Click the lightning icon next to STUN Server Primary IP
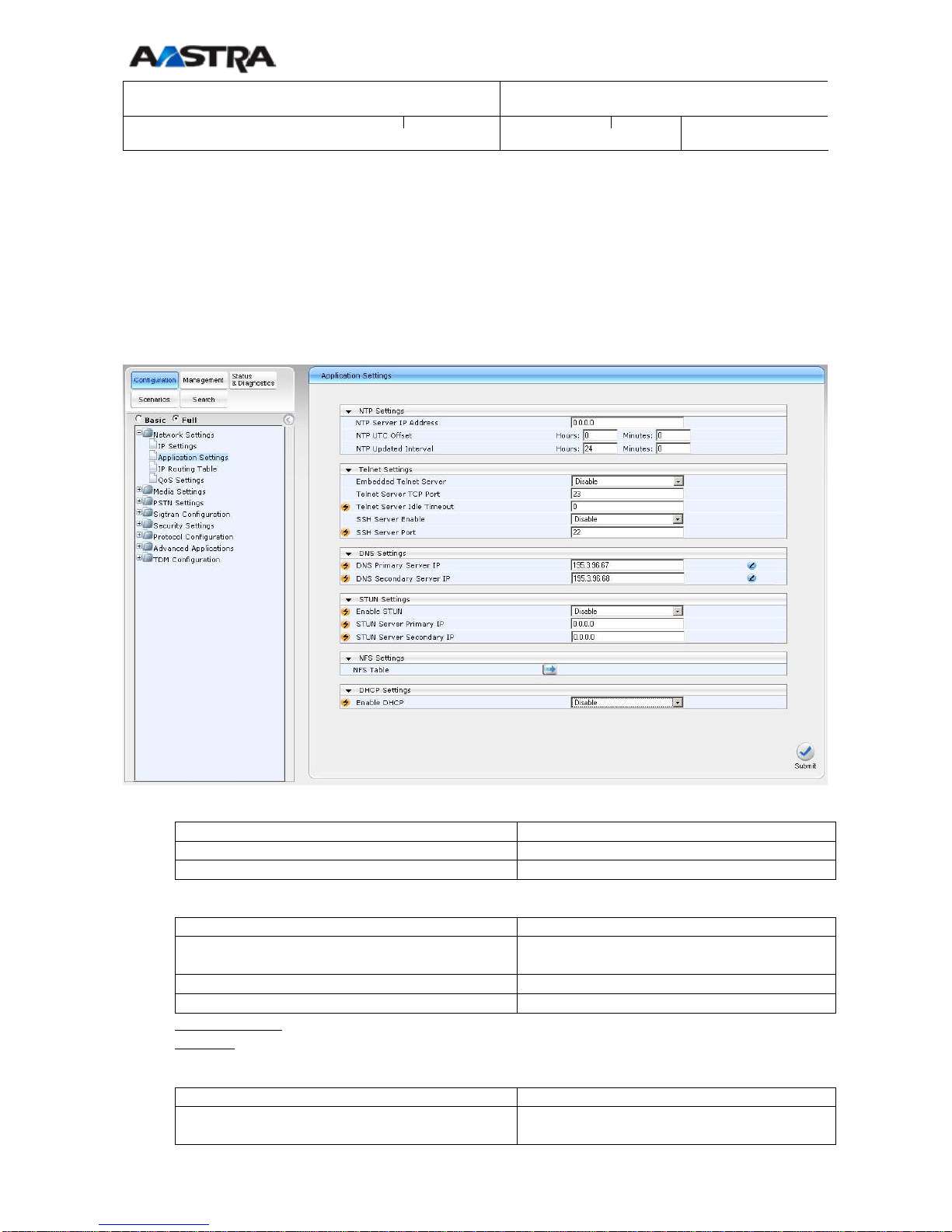The width and height of the screenshot is (952, 1232). tap(346, 624)
